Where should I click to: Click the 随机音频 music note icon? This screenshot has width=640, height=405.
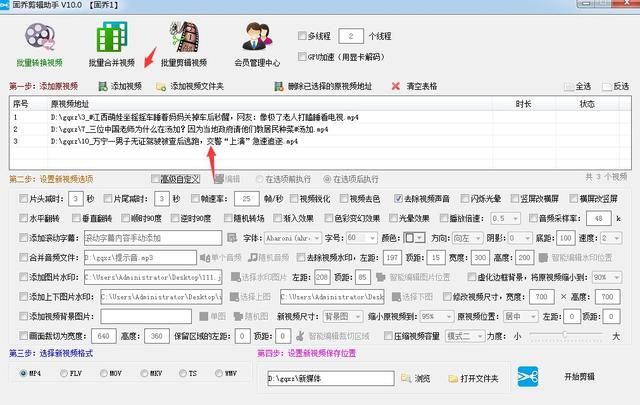(253, 257)
